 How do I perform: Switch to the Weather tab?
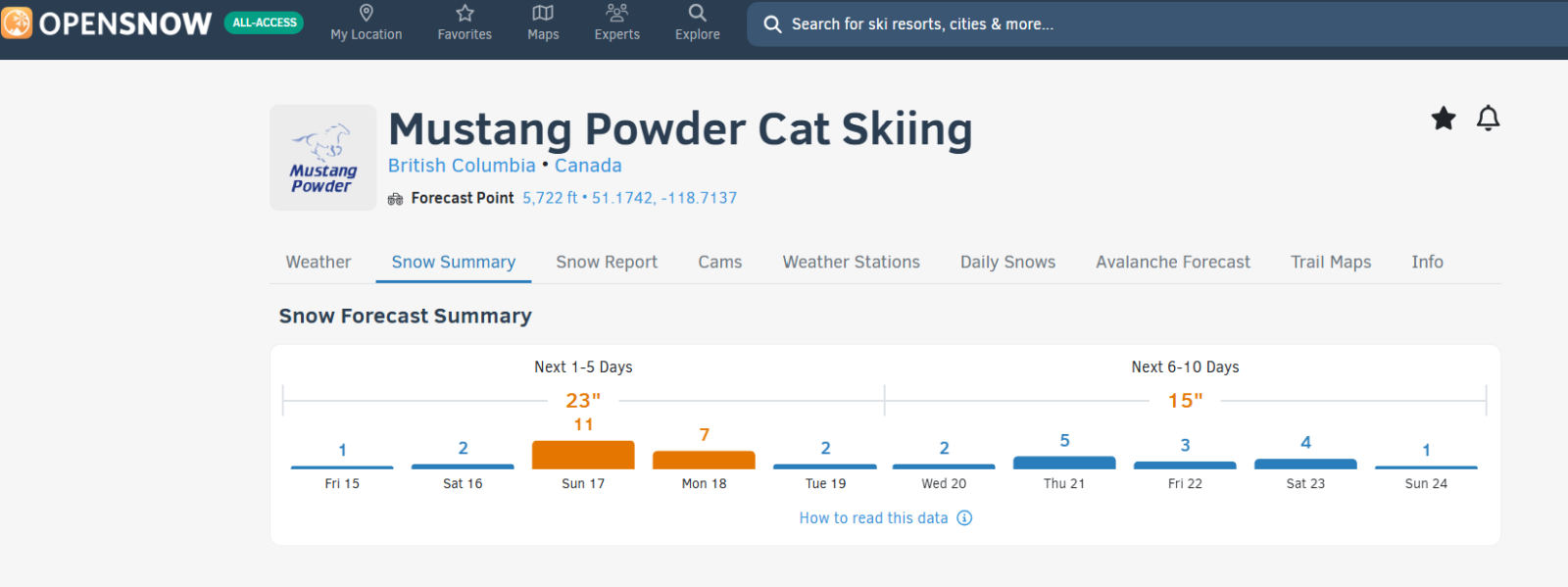[318, 262]
